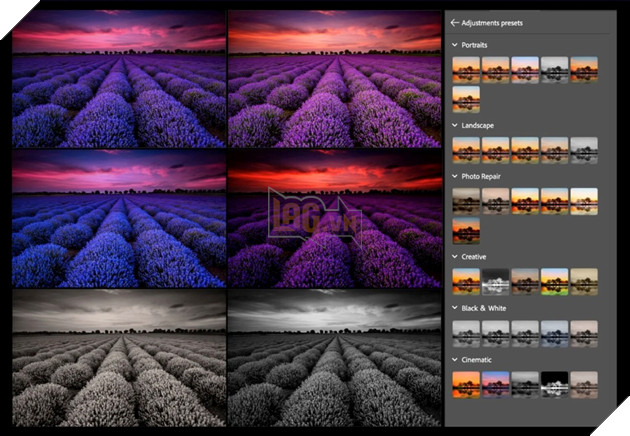Collapse the Portraits preset group chevron

454,45
